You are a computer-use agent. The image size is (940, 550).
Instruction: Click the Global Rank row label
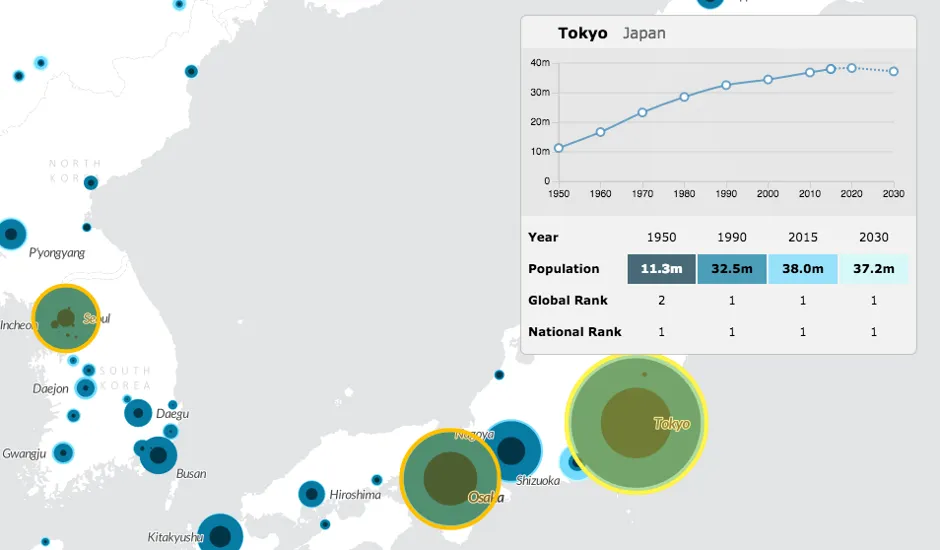coord(568,300)
